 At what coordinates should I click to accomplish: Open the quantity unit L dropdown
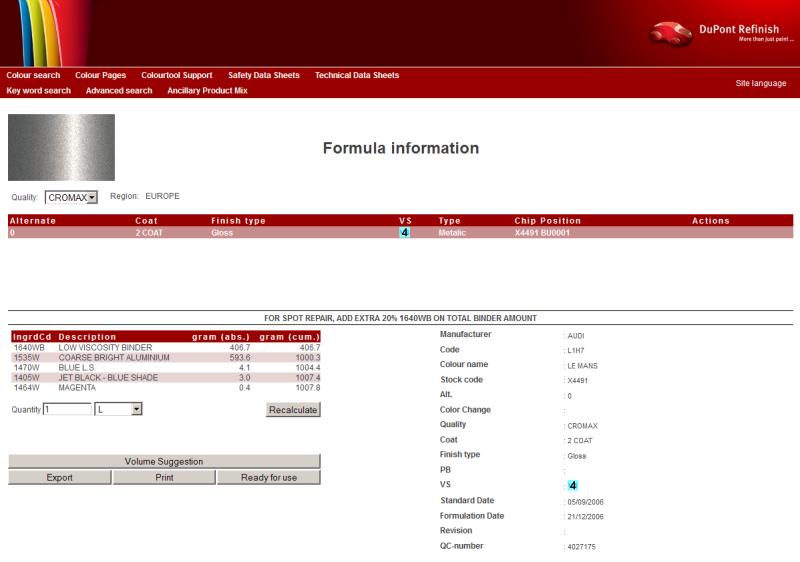pyautogui.click(x=119, y=409)
